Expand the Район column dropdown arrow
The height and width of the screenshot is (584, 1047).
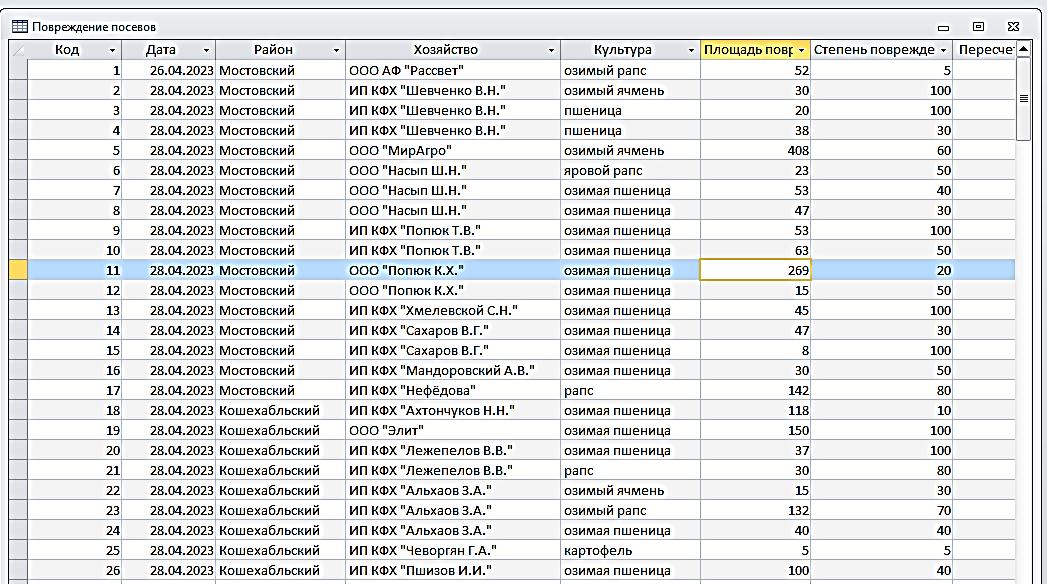(x=336, y=50)
